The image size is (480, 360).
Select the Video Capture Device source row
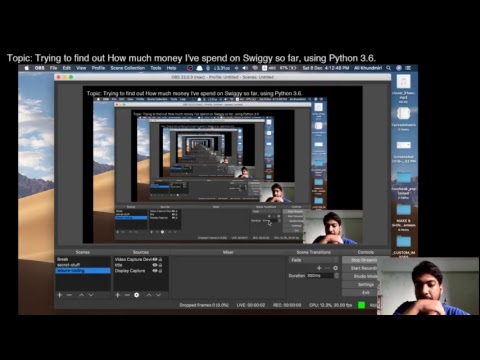click(x=140, y=259)
